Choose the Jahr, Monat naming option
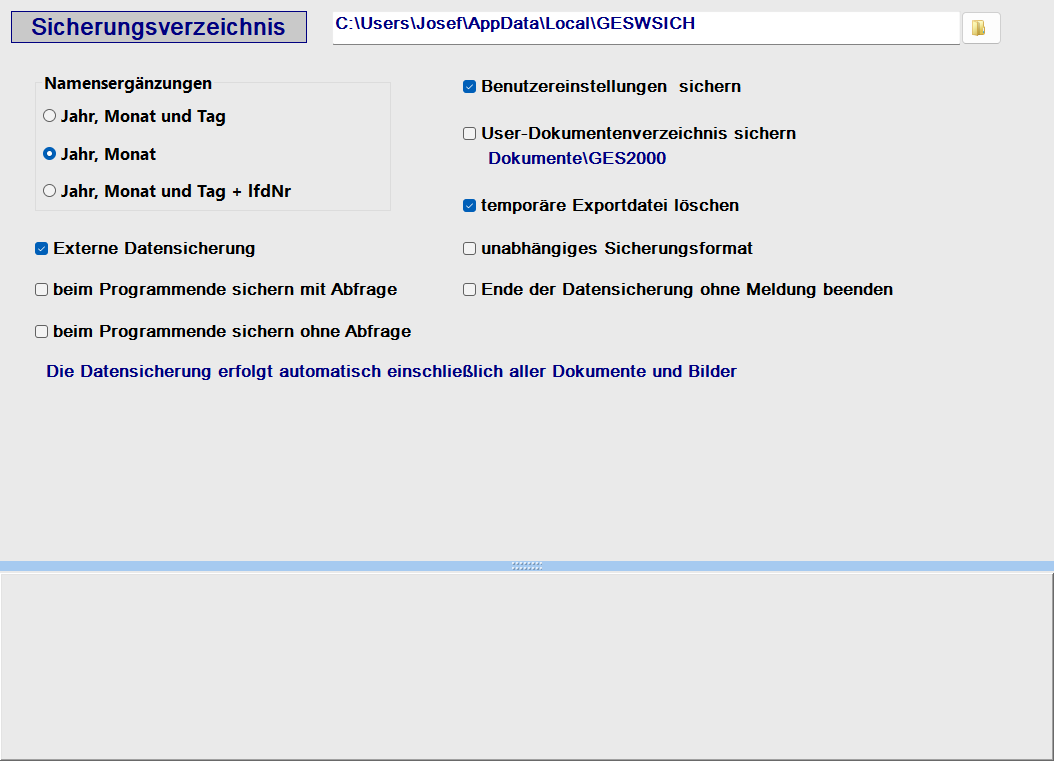The width and height of the screenshot is (1054, 761). [x=49, y=153]
